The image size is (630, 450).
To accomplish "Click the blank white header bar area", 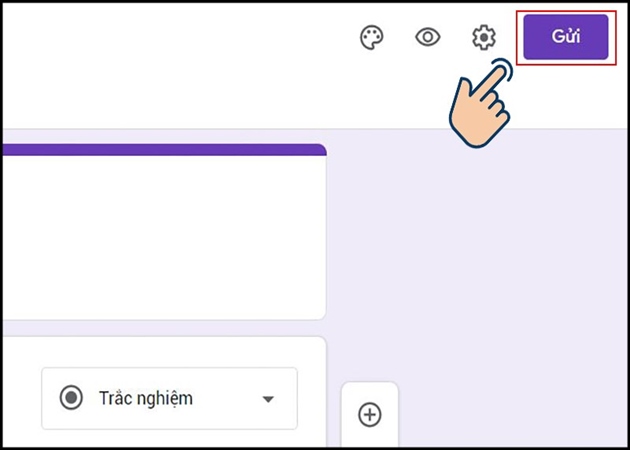I will point(177,66).
